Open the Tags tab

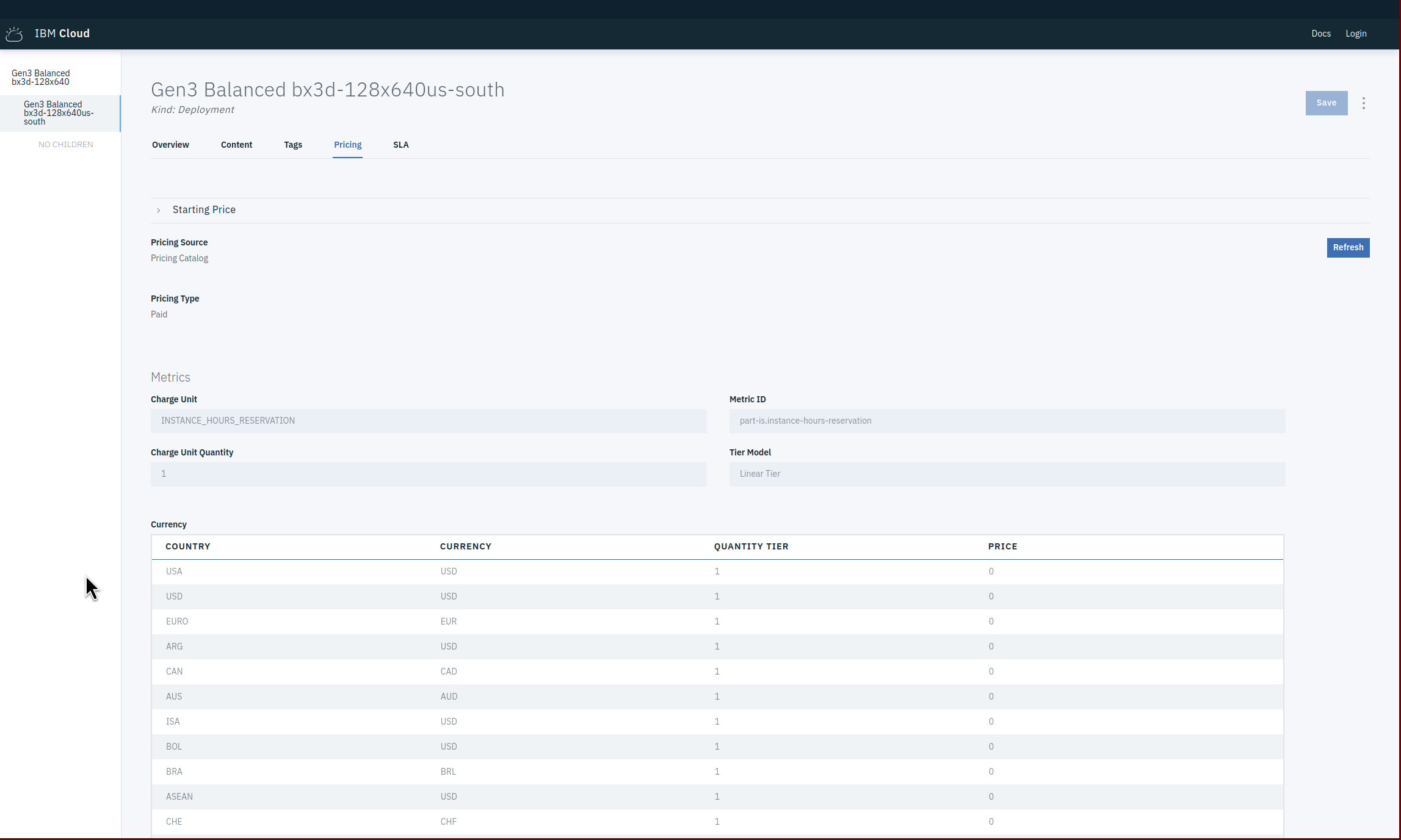pyautogui.click(x=293, y=145)
